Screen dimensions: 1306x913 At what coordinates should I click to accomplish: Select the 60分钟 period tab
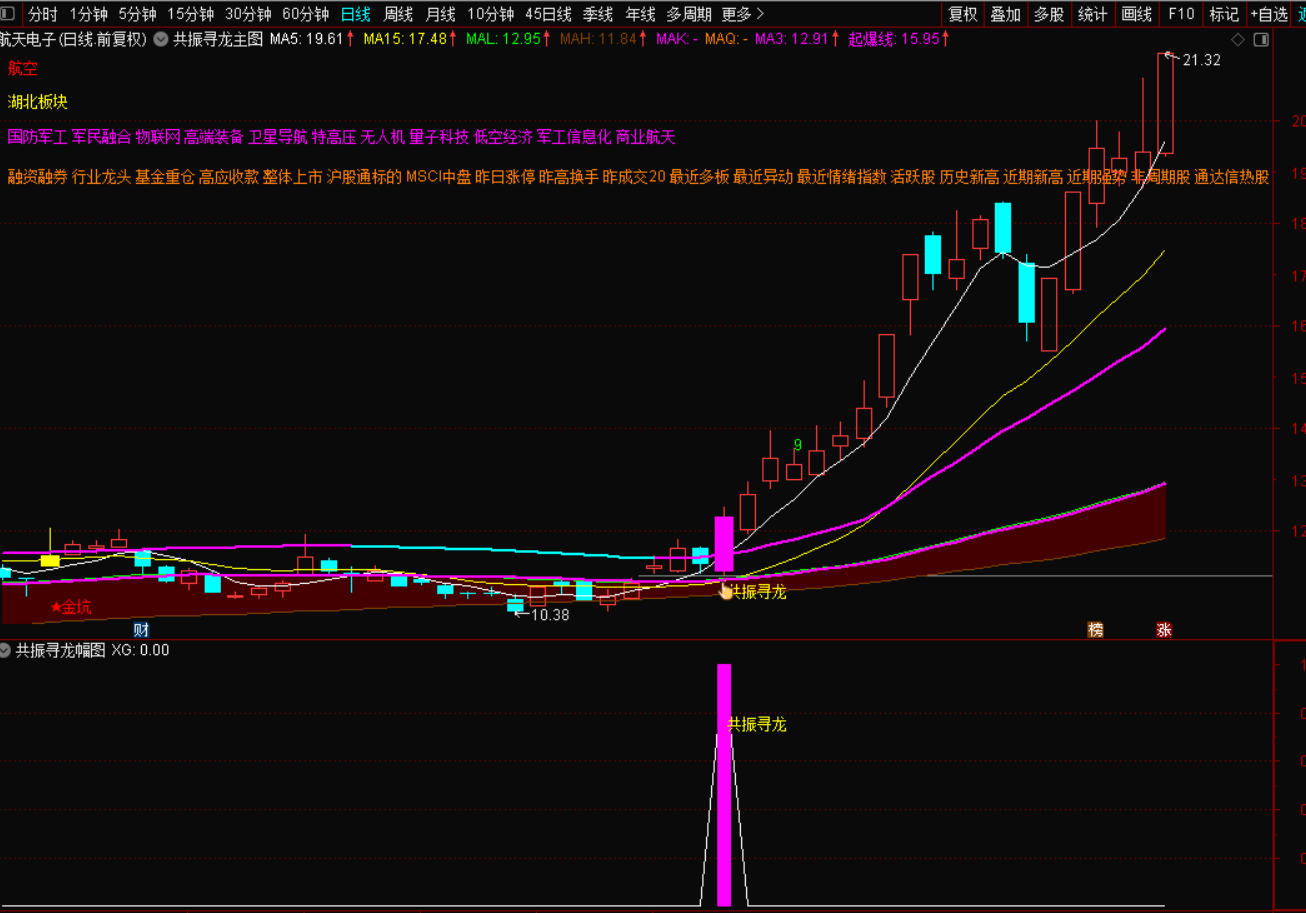coord(305,14)
